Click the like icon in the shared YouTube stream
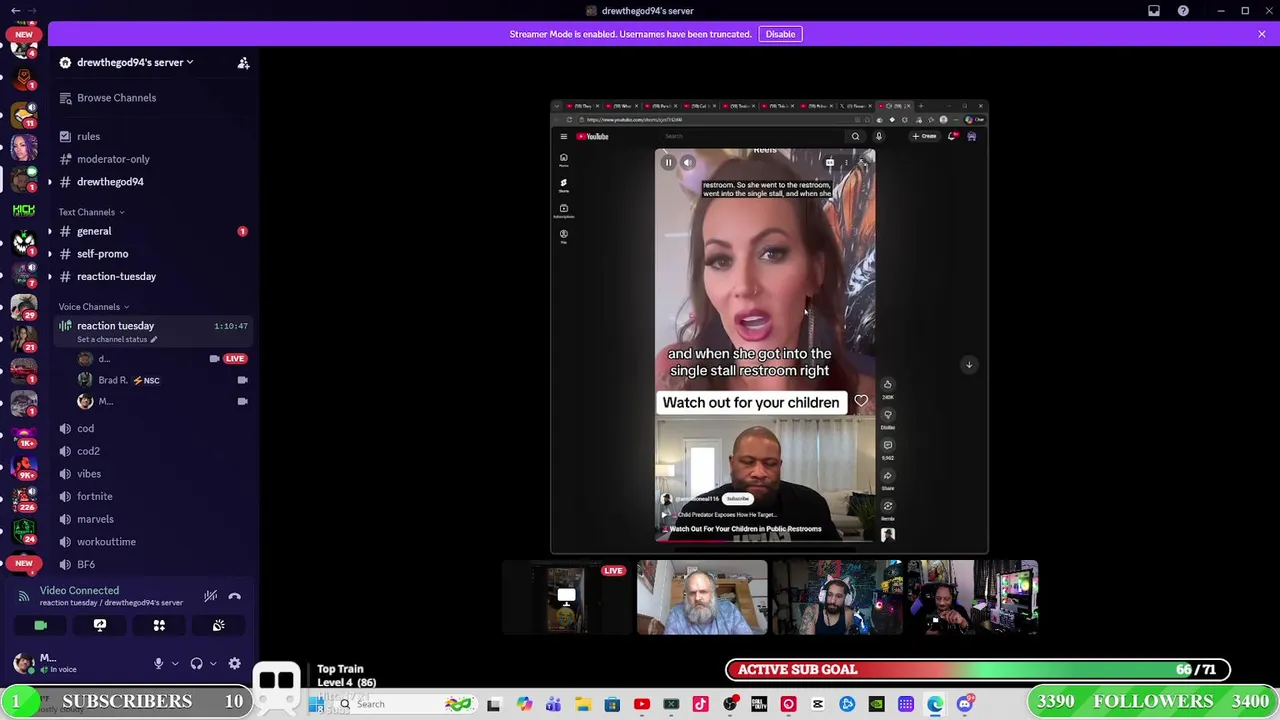 pyautogui.click(x=887, y=385)
